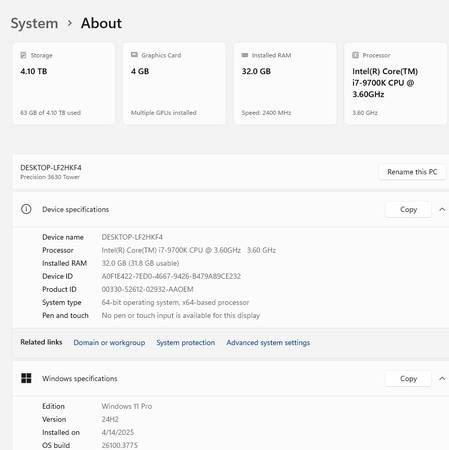Image resolution: width=449 pixels, height=450 pixels.
Task: Open System protection link
Action: click(x=186, y=343)
